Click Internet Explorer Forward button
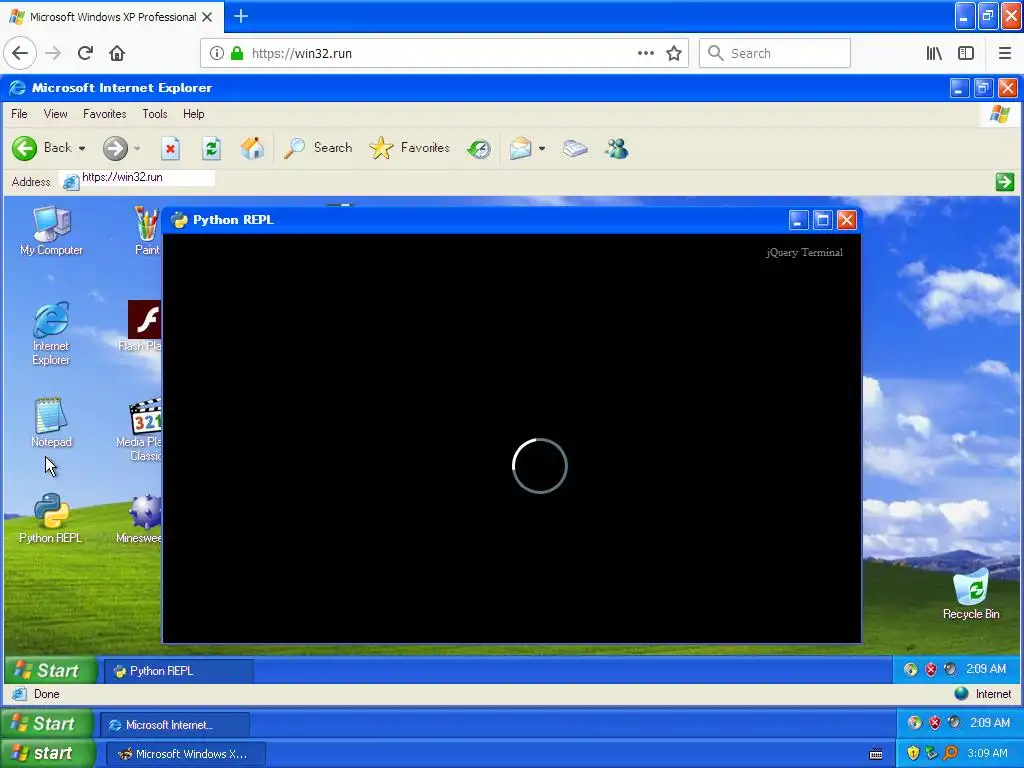The height and width of the screenshot is (768, 1024). click(x=115, y=148)
